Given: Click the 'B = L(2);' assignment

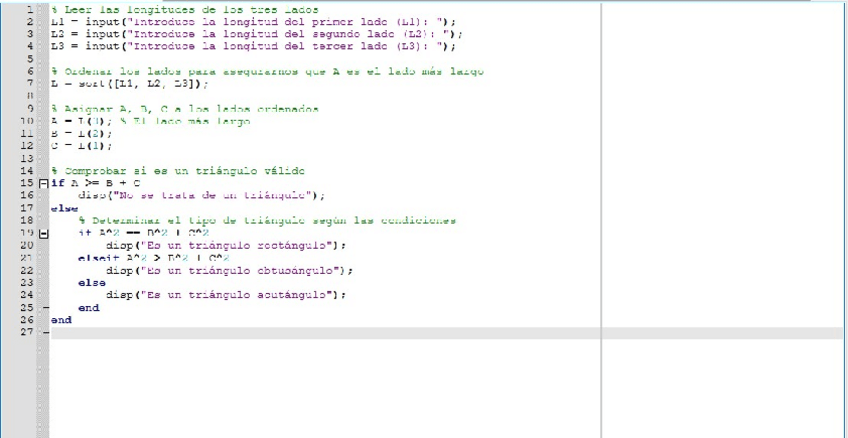Looking at the screenshot, I should (81, 134).
